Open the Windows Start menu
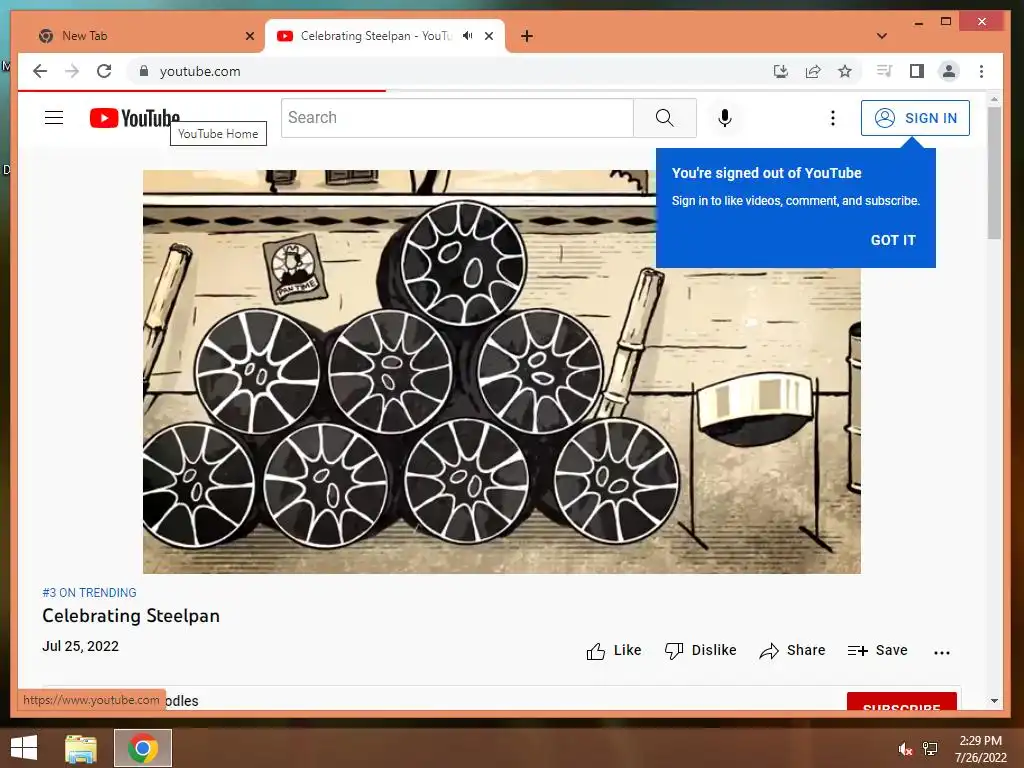 coord(24,748)
